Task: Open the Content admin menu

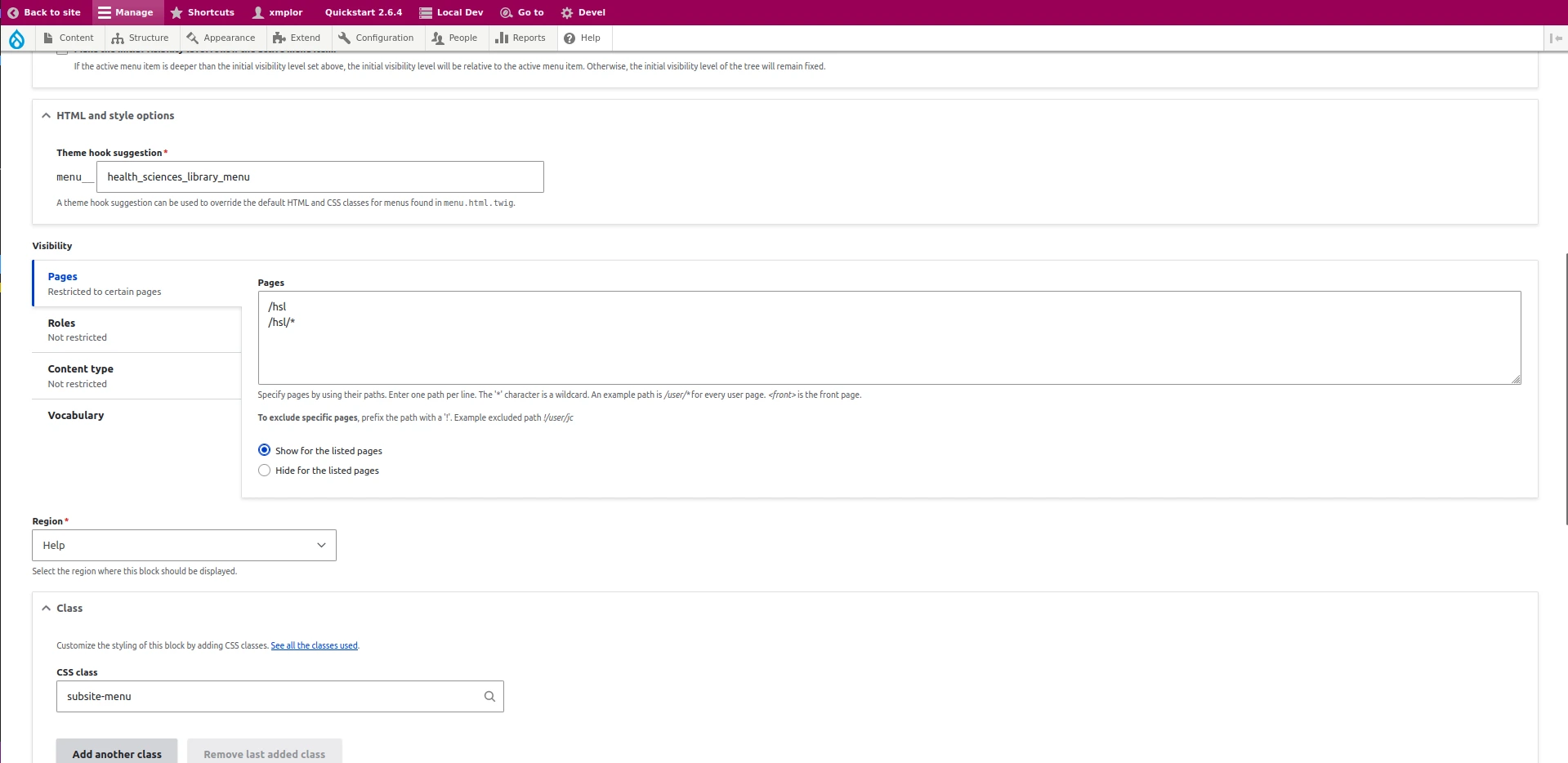Action: (69, 38)
